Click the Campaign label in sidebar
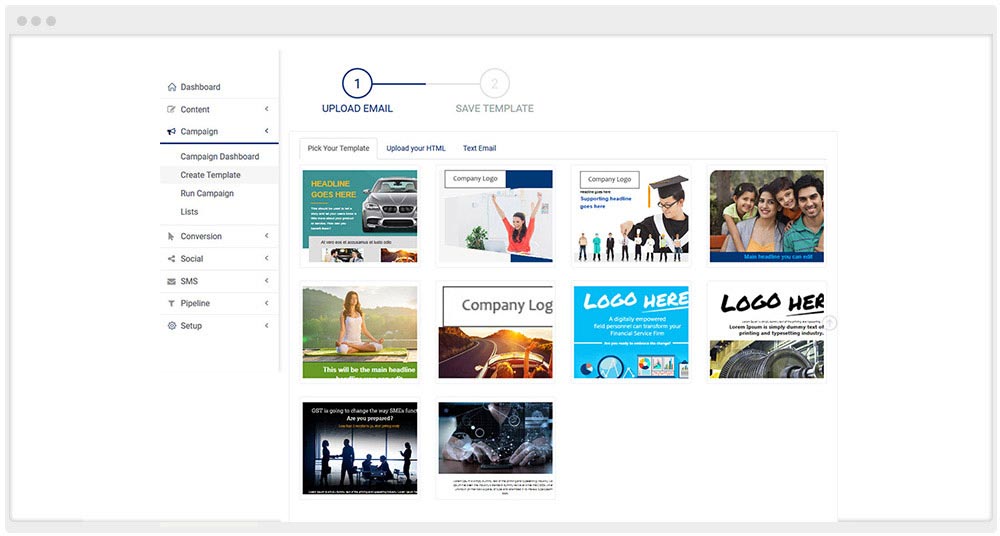The image size is (1000, 536). tap(199, 131)
